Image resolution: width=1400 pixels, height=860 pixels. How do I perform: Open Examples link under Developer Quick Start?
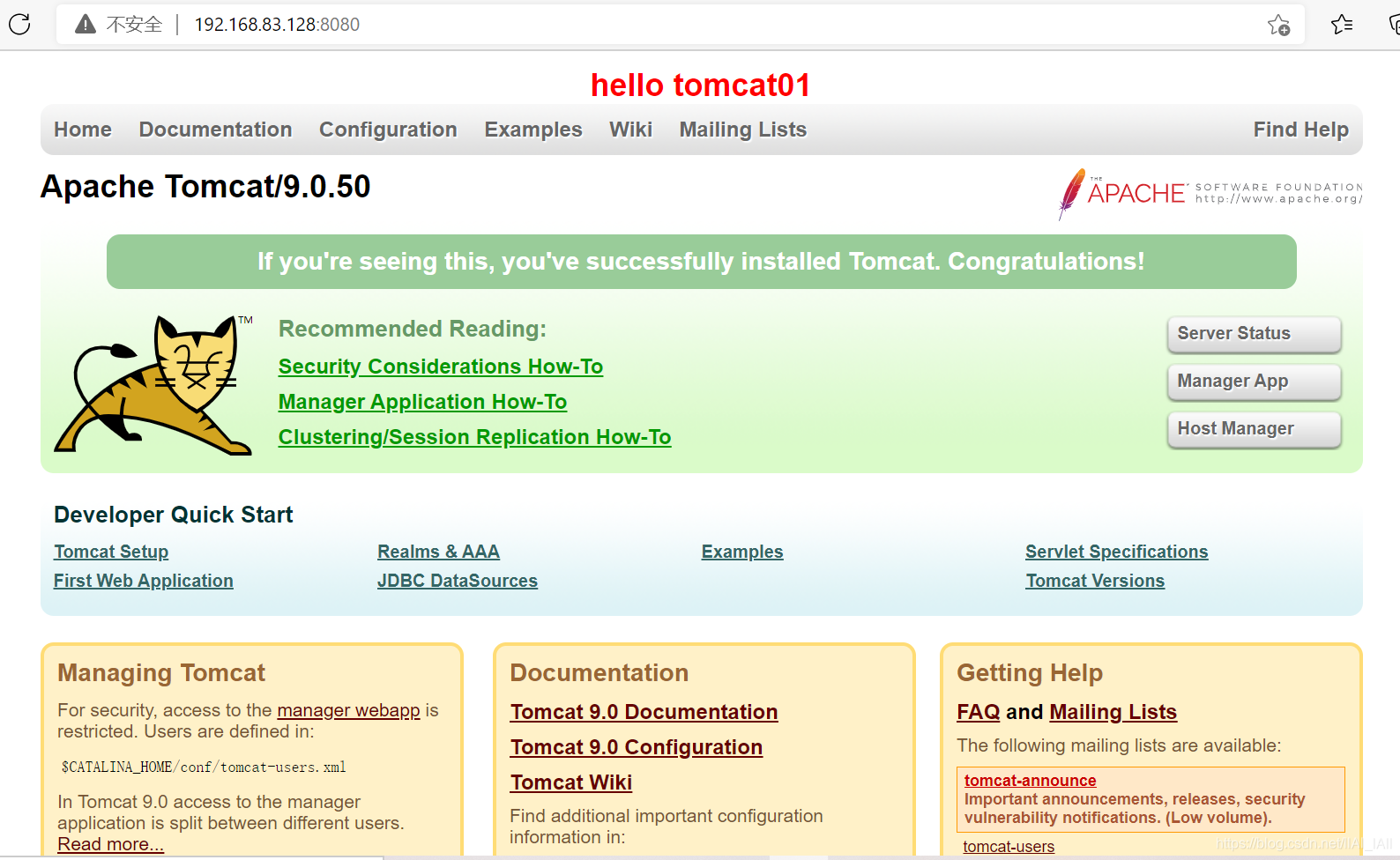pos(742,552)
